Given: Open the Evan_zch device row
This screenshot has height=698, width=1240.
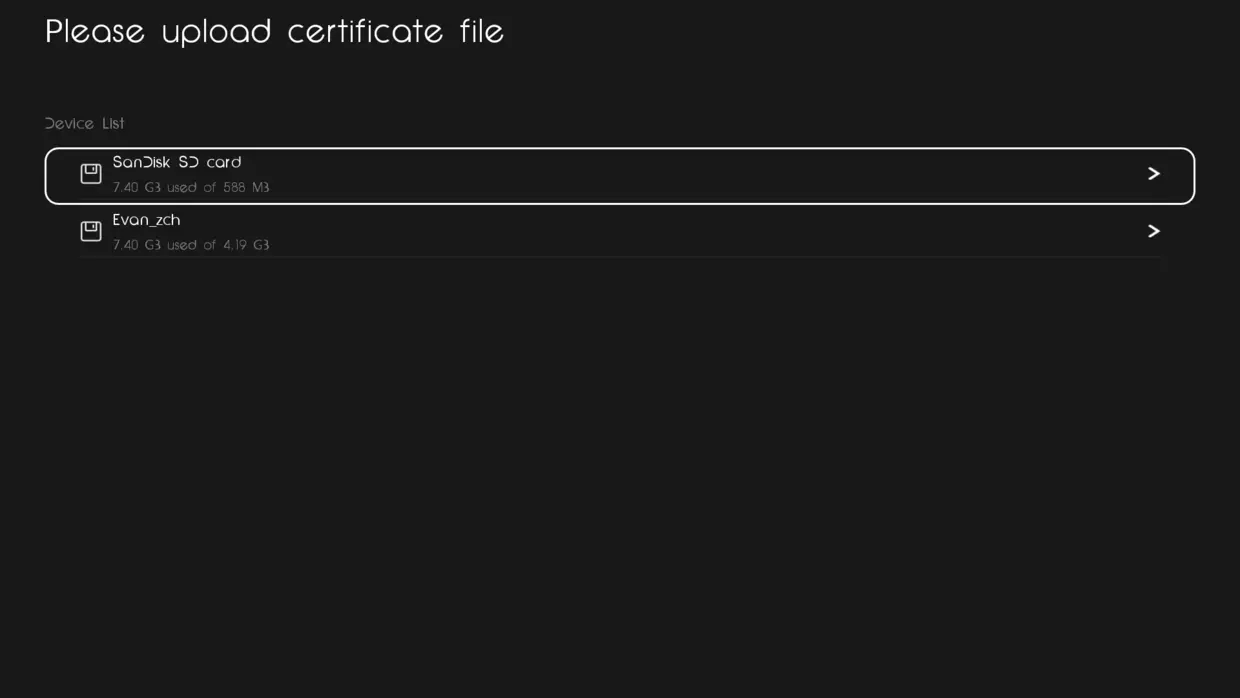Looking at the screenshot, I should pos(620,232).
